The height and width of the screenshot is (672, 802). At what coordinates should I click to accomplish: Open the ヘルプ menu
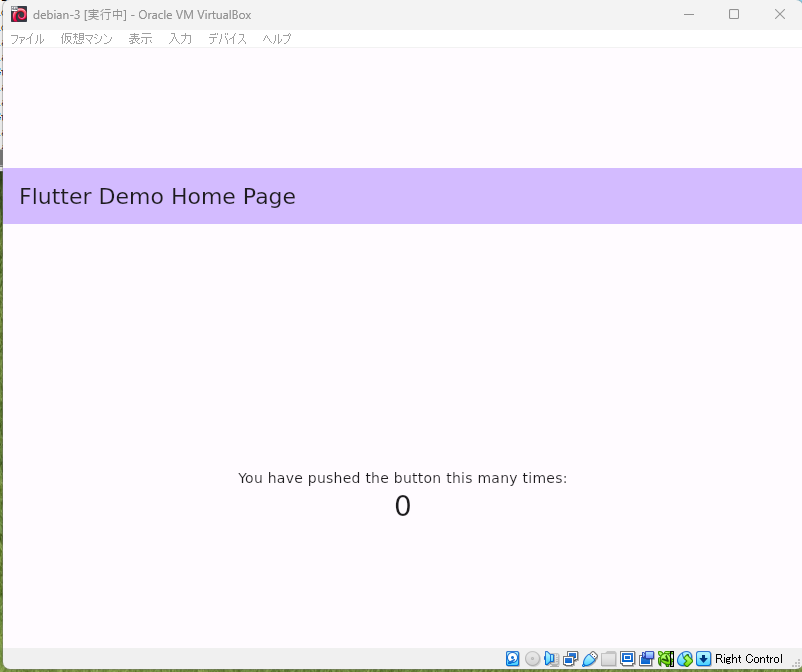coord(277,39)
